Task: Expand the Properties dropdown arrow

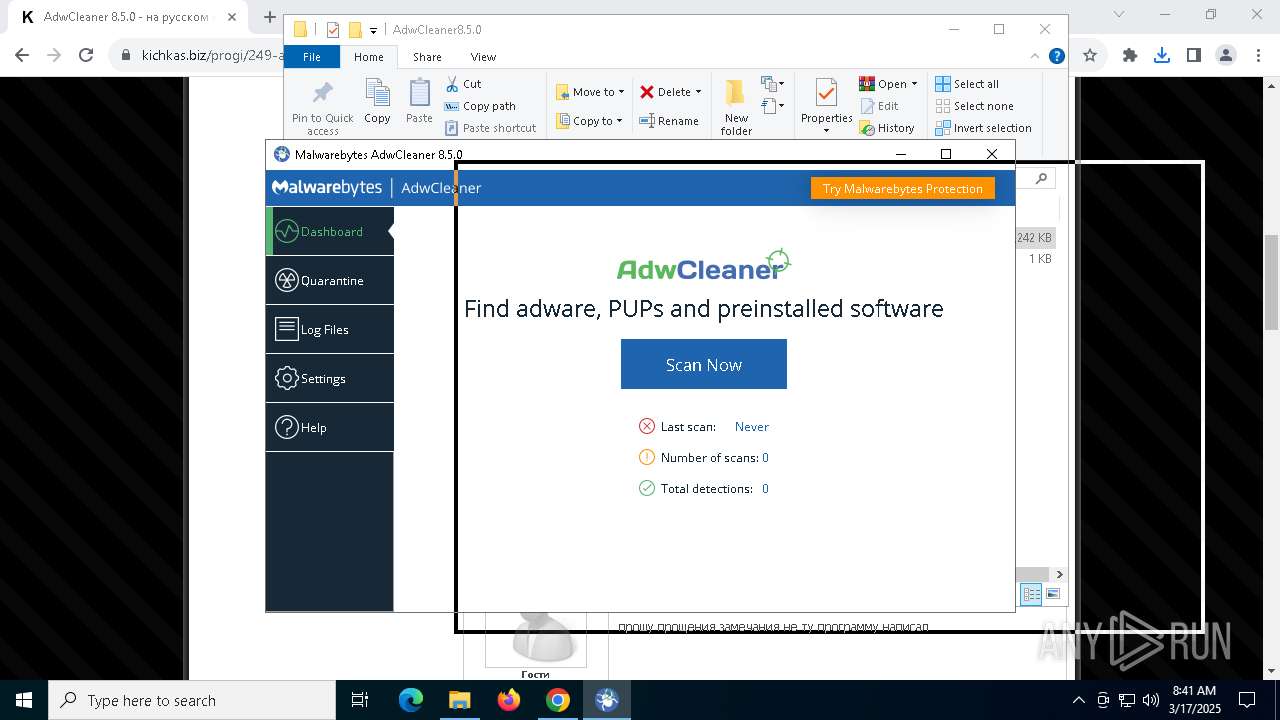Action: click(x=826, y=130)
